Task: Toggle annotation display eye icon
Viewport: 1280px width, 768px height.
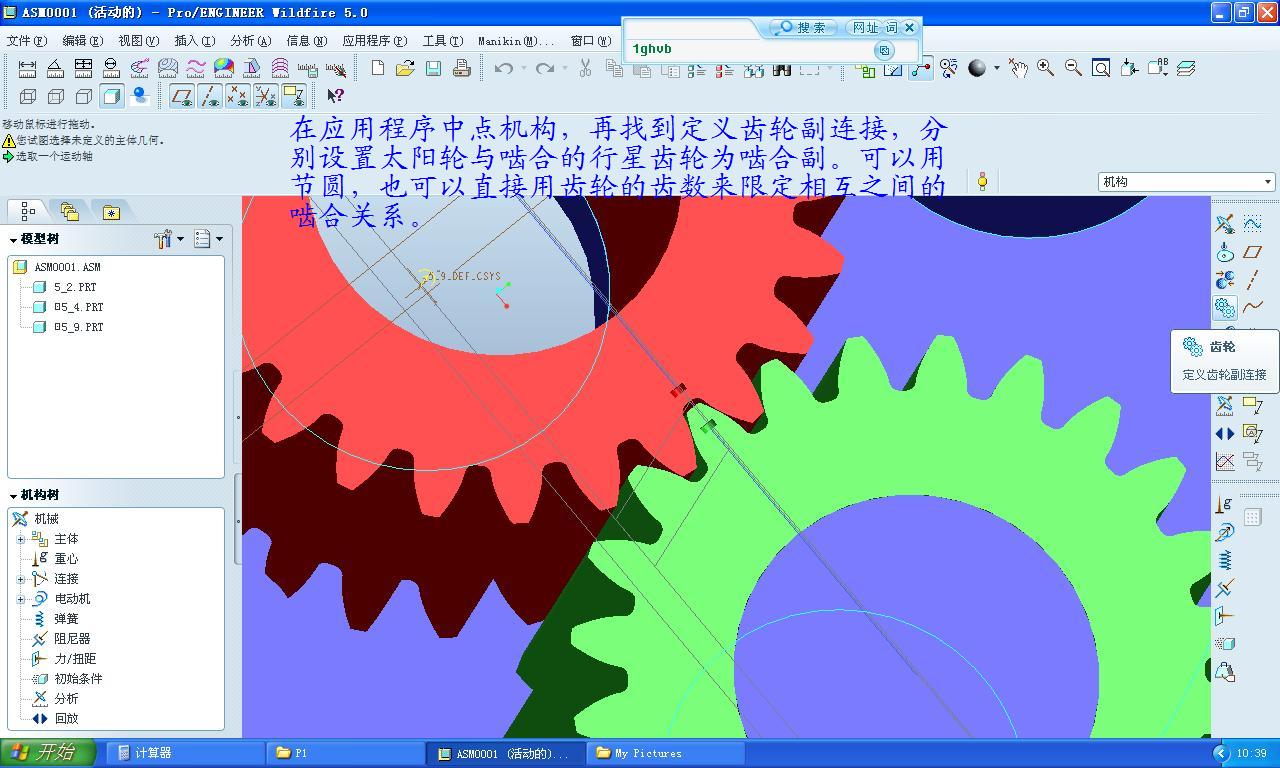Action: 293,96
